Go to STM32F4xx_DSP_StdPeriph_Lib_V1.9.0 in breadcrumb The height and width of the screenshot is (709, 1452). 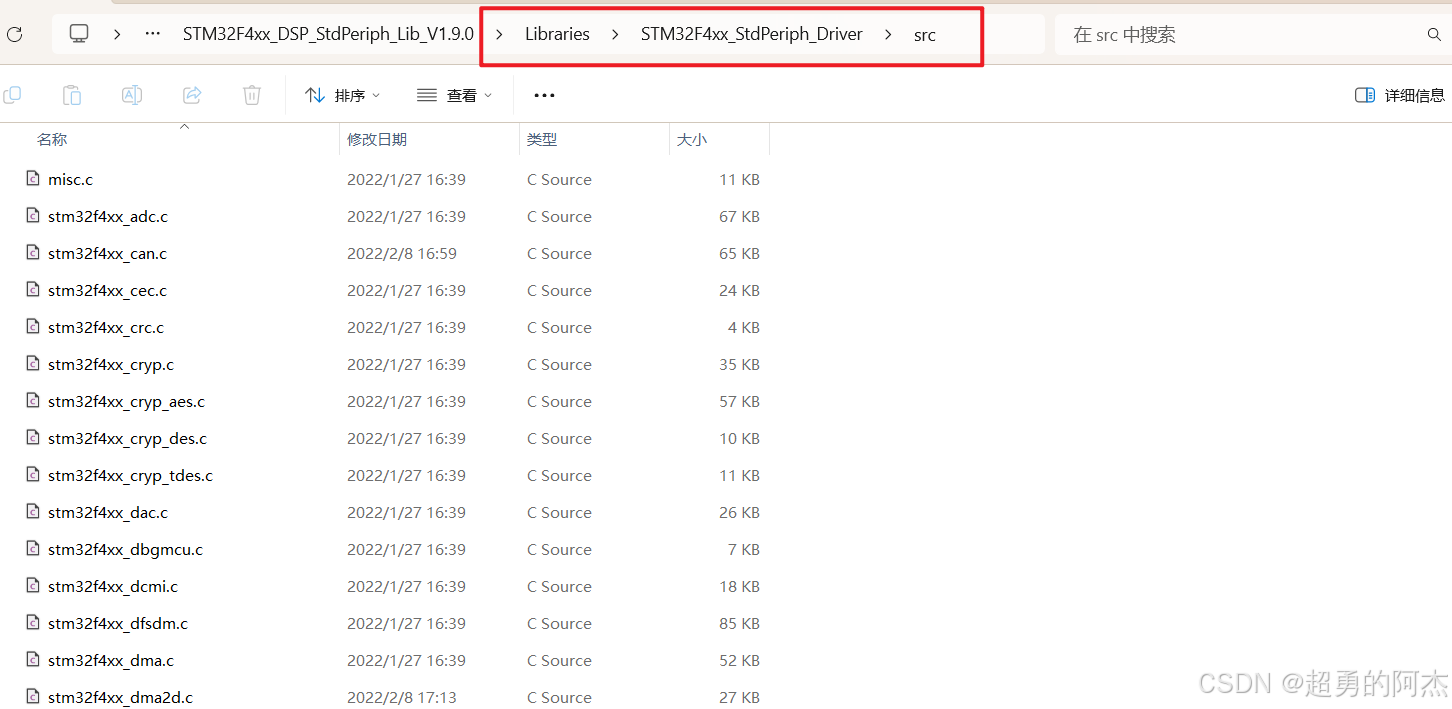[x=328, y=34]
